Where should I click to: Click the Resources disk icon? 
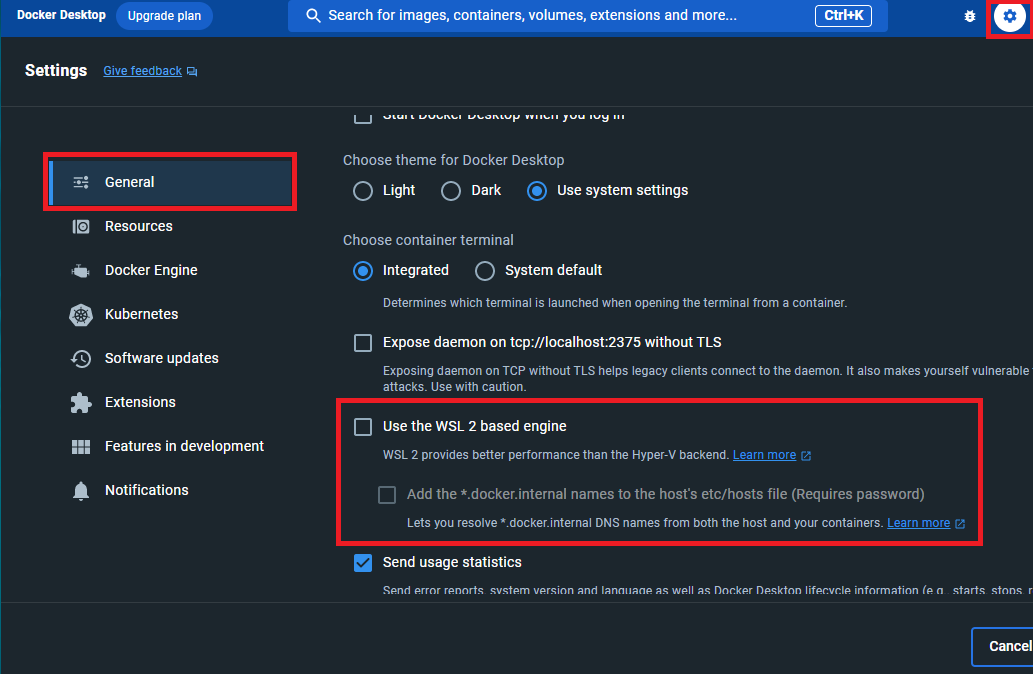tap(81, 227)
